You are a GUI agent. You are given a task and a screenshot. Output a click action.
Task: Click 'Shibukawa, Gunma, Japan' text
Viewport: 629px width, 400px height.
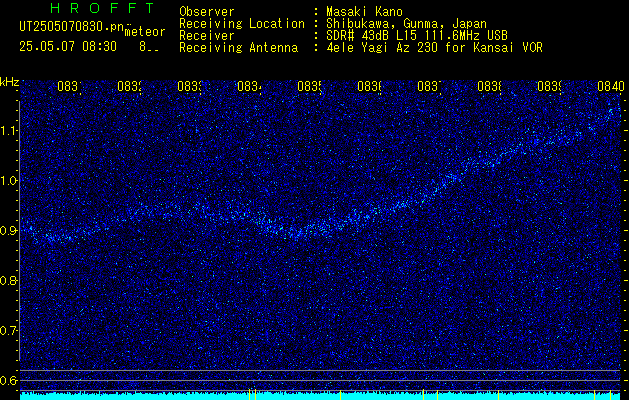point(406,24)
